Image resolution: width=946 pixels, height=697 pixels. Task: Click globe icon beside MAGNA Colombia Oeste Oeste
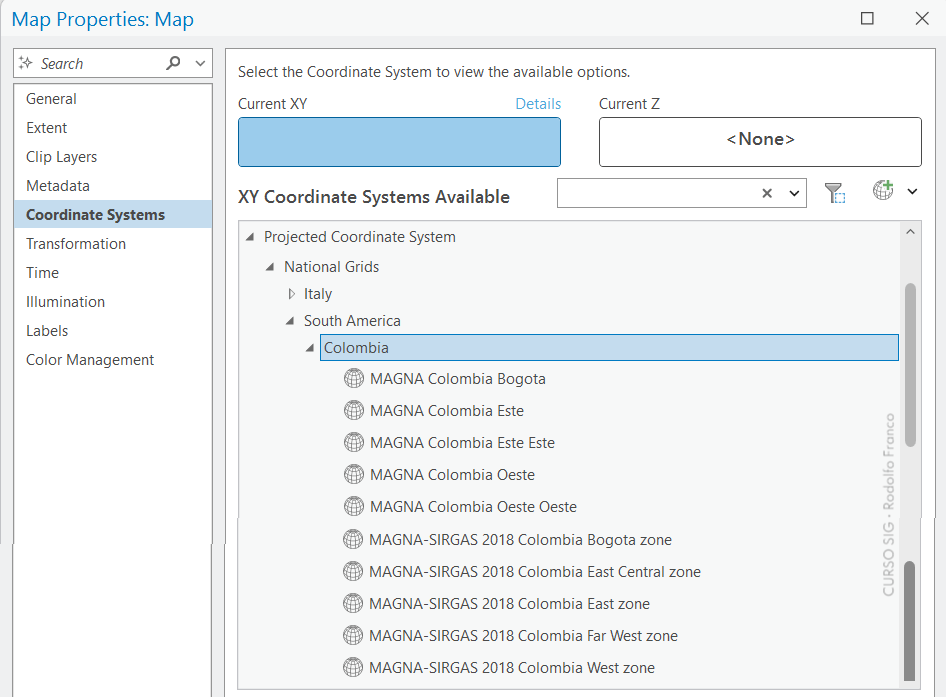[x=353, y=507]
